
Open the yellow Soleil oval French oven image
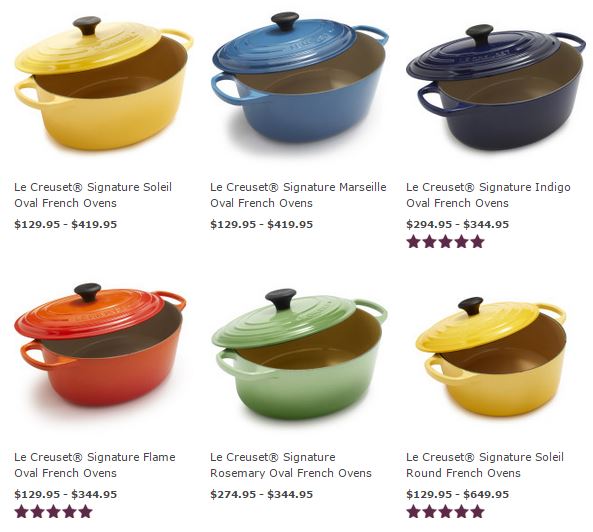[104, 82]
